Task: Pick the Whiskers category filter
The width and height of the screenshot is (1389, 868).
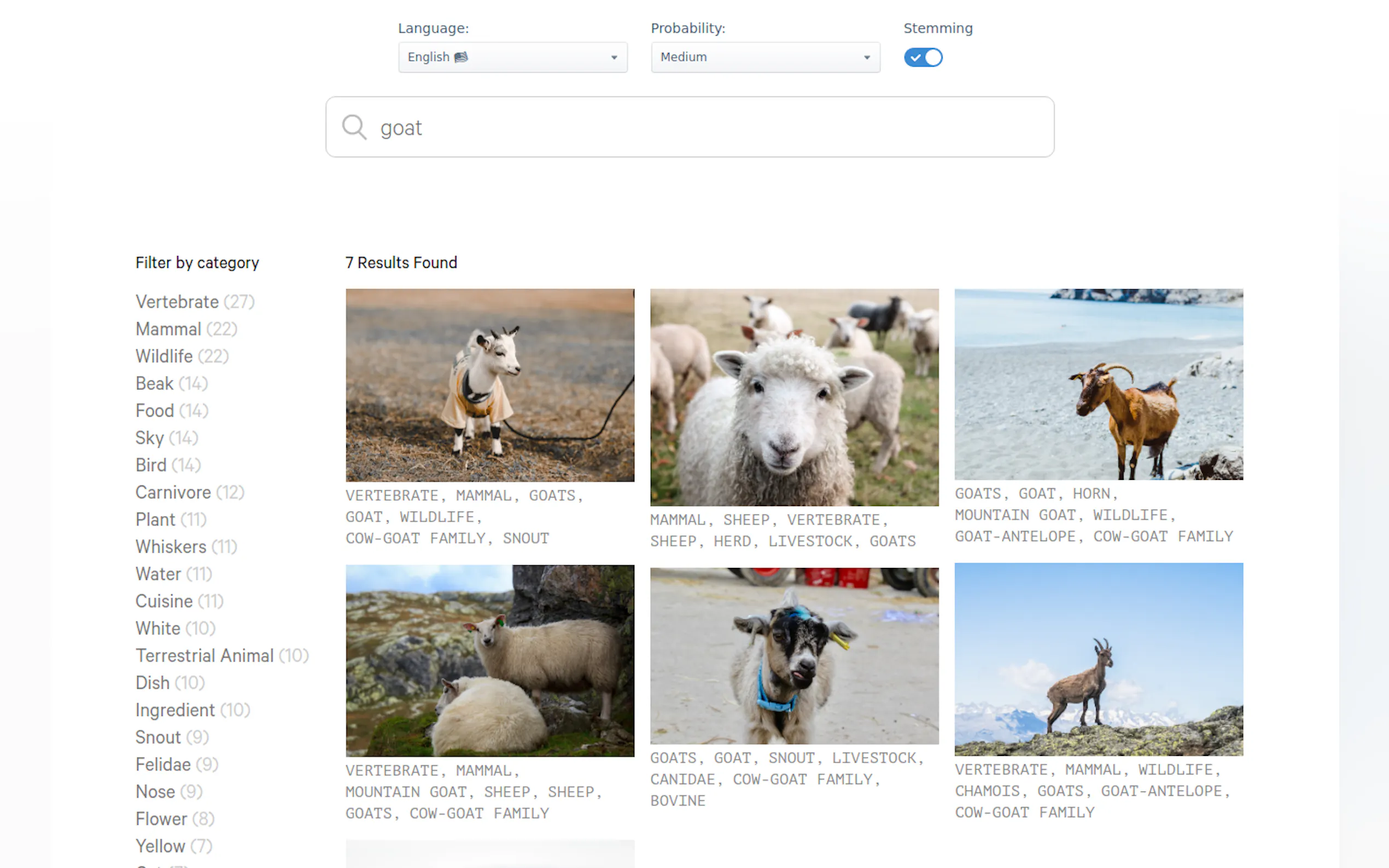Action: (171, 547)
